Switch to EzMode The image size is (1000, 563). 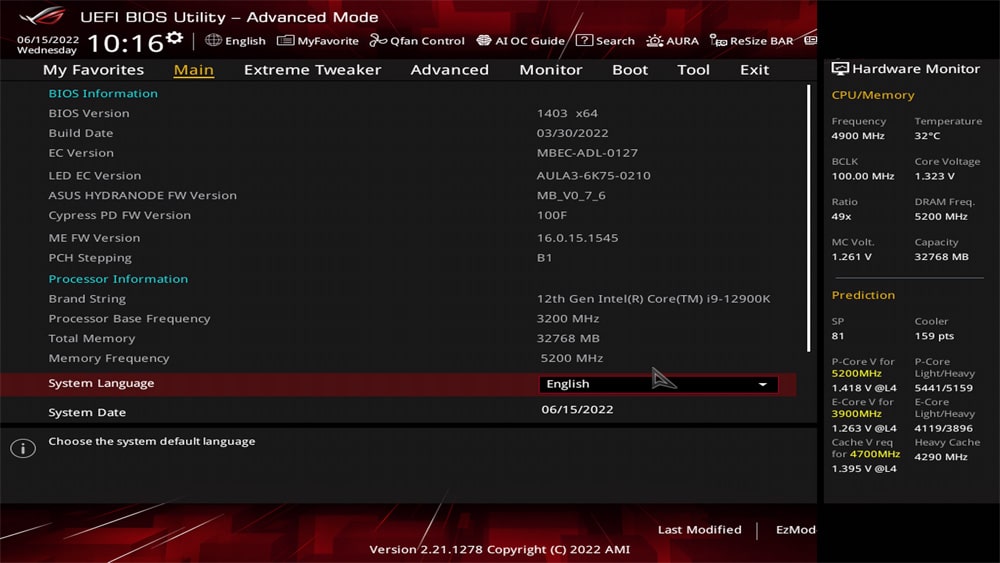[x=796, y=530]
